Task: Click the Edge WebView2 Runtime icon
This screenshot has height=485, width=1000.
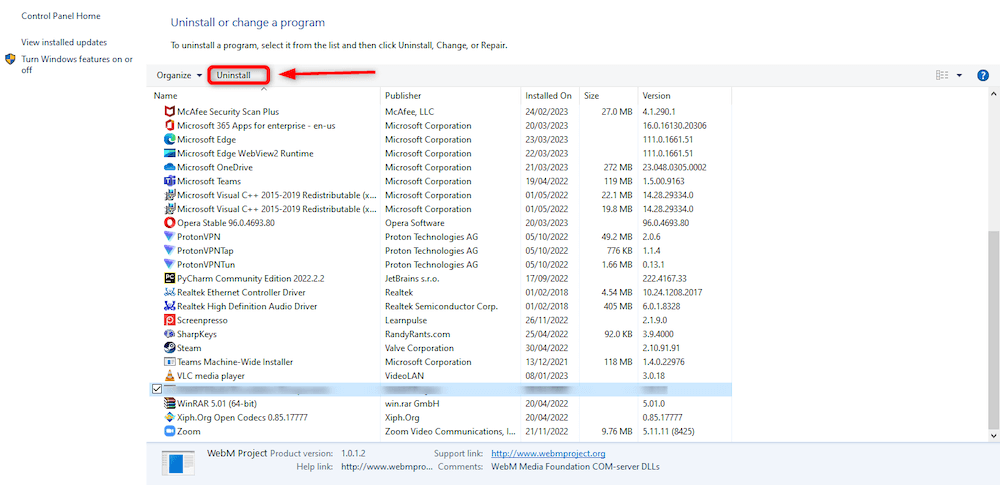Action: click(170, 154)
